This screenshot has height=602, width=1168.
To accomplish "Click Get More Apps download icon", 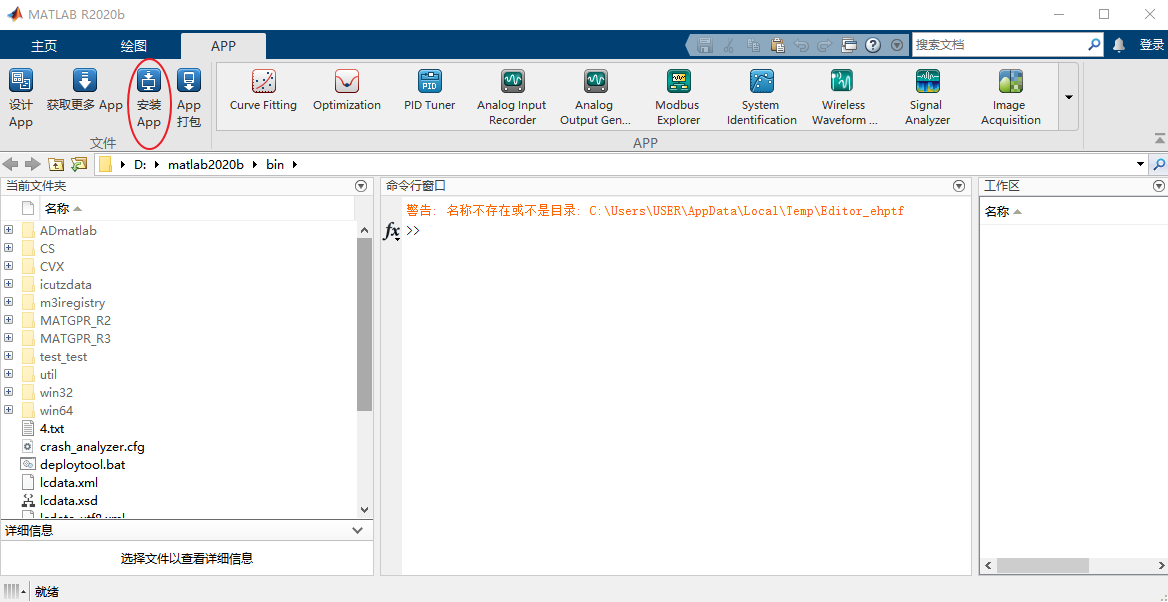I will click(84, 80).
